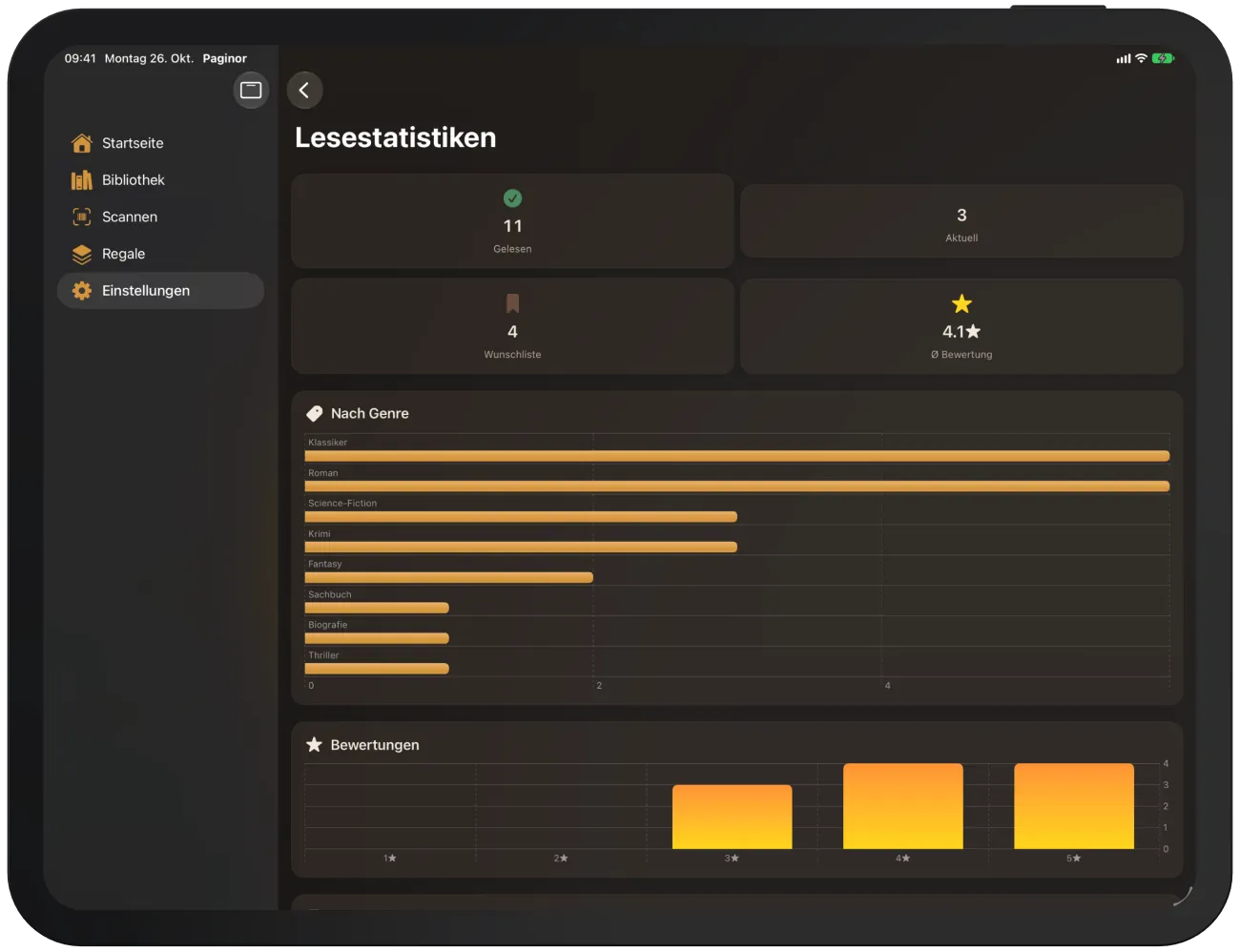Click the 4-star ratings bar
1240x952 pixels.
tap(902, 806)
